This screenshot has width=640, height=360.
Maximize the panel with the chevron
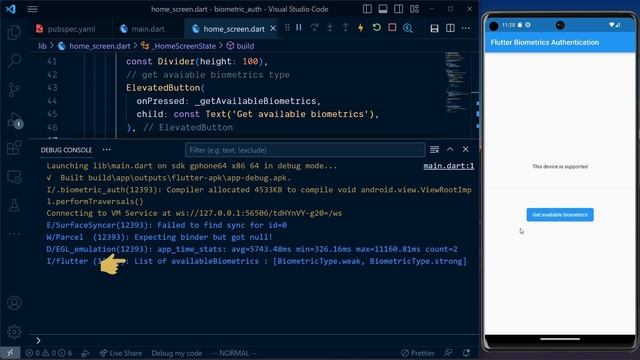click(x=450, y=149)
